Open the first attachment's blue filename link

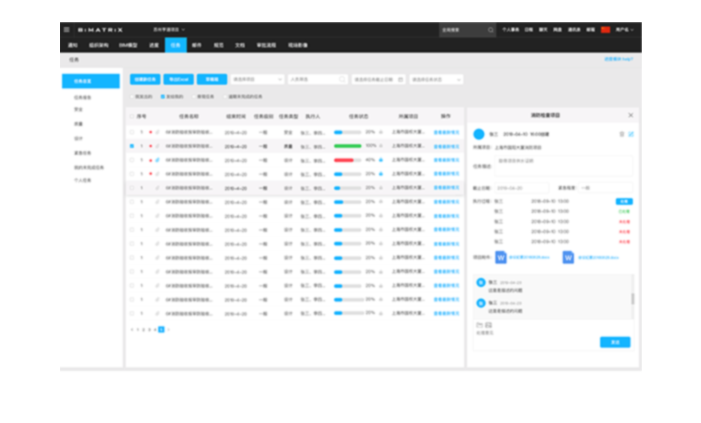click(529, 258)
